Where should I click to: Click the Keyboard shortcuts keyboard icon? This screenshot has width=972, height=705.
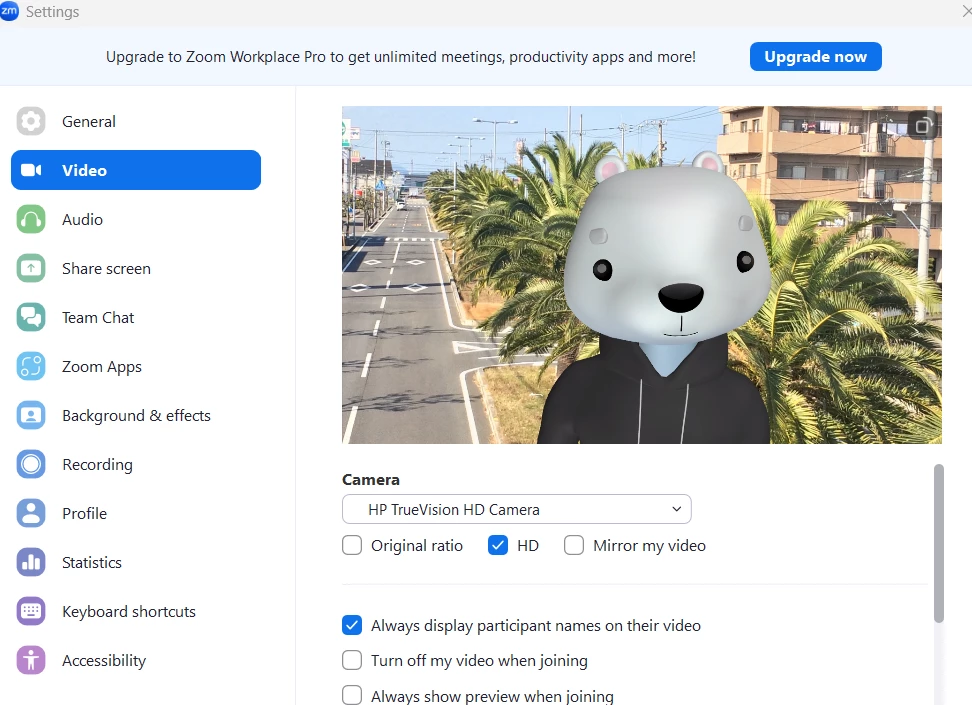pyautogui.click(x=31, y=611)
